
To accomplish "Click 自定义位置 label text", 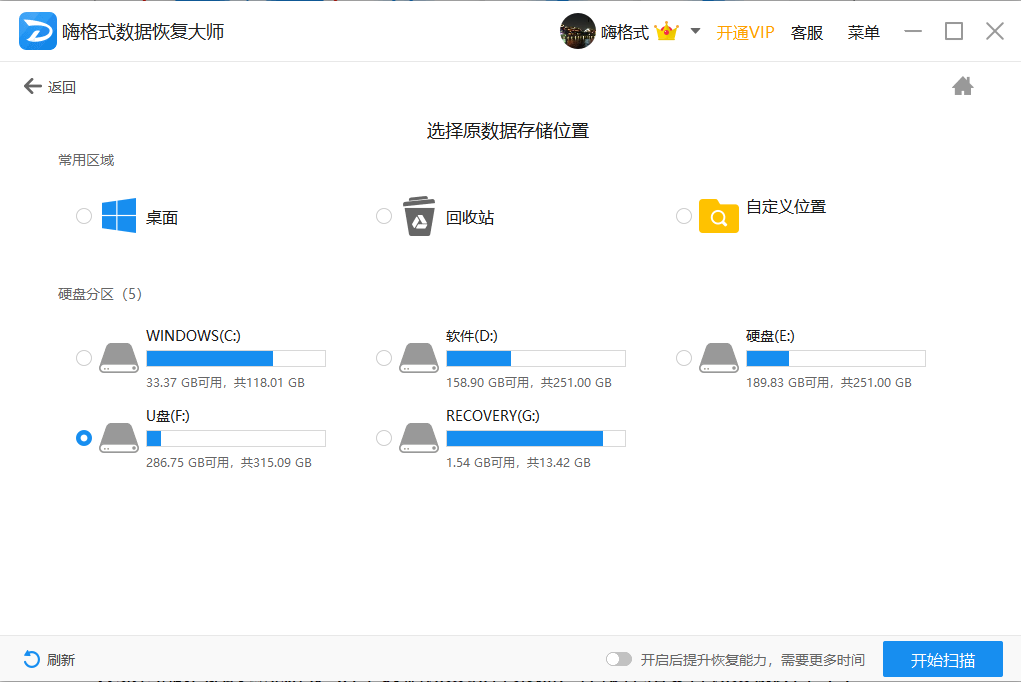I will tap(786, 206).
